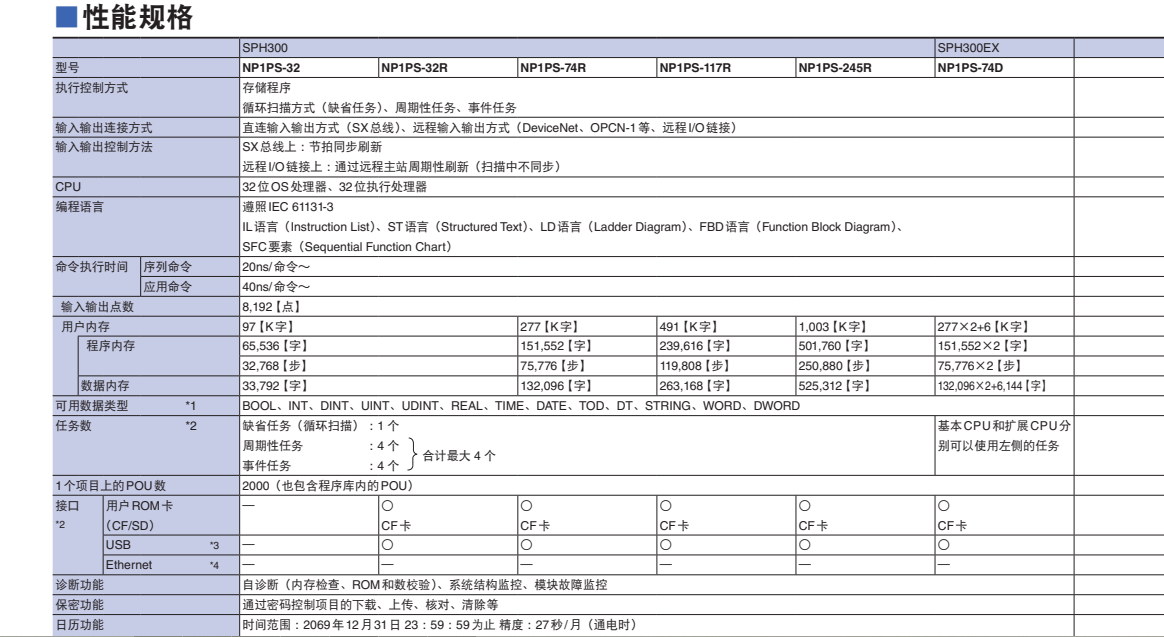Select the 65,536【字】 program memory value

pos(275,346)
